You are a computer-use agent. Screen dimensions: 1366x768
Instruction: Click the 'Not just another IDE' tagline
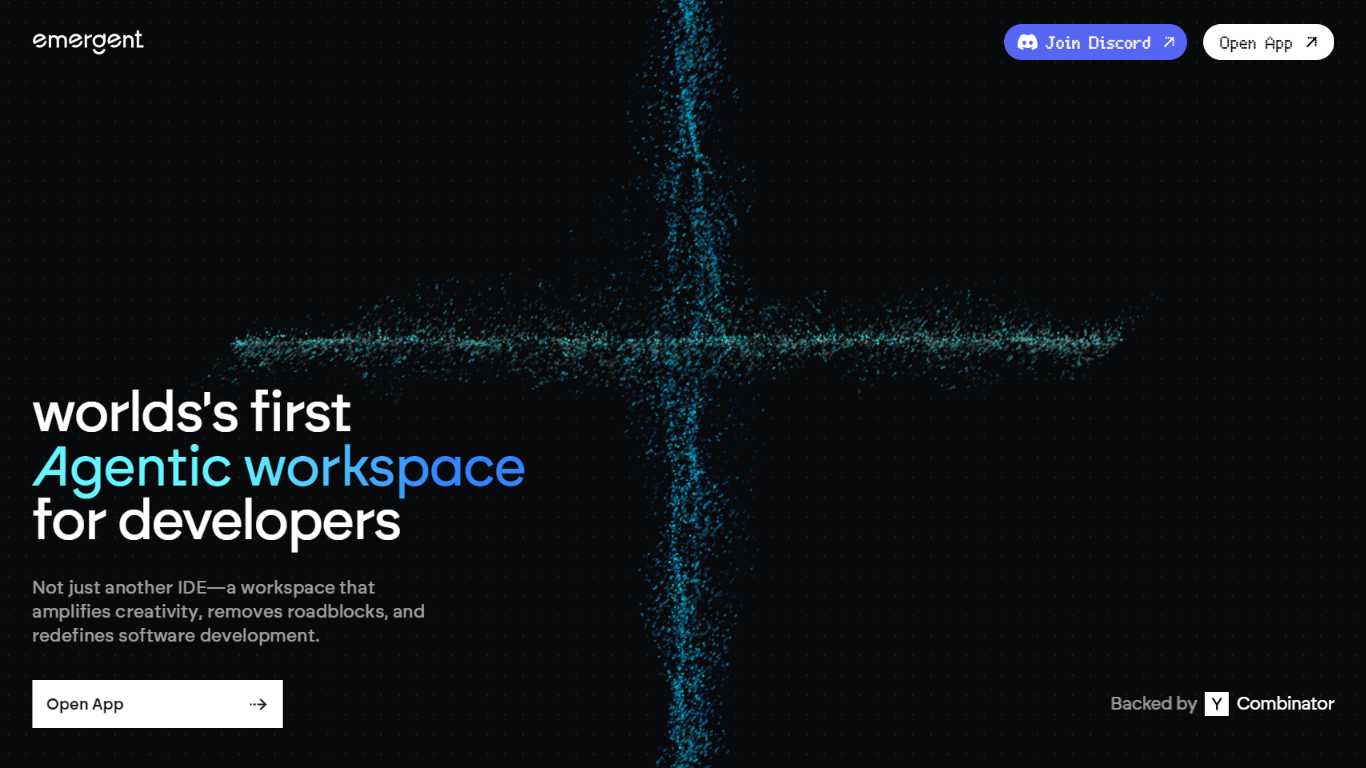[x=203, y=588]
